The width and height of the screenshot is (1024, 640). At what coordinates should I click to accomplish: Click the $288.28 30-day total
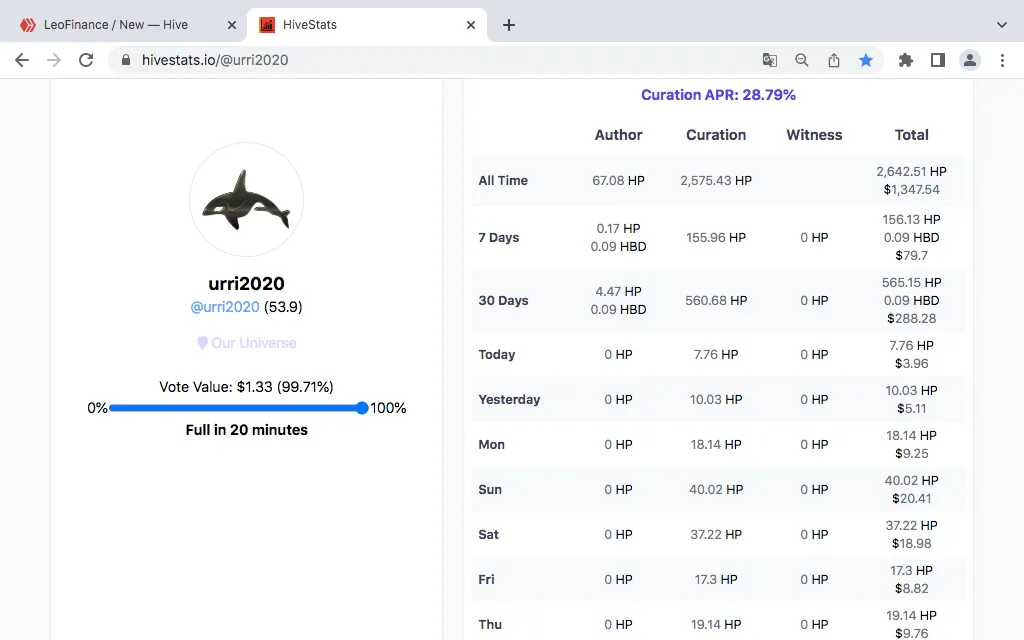point(912,319)
